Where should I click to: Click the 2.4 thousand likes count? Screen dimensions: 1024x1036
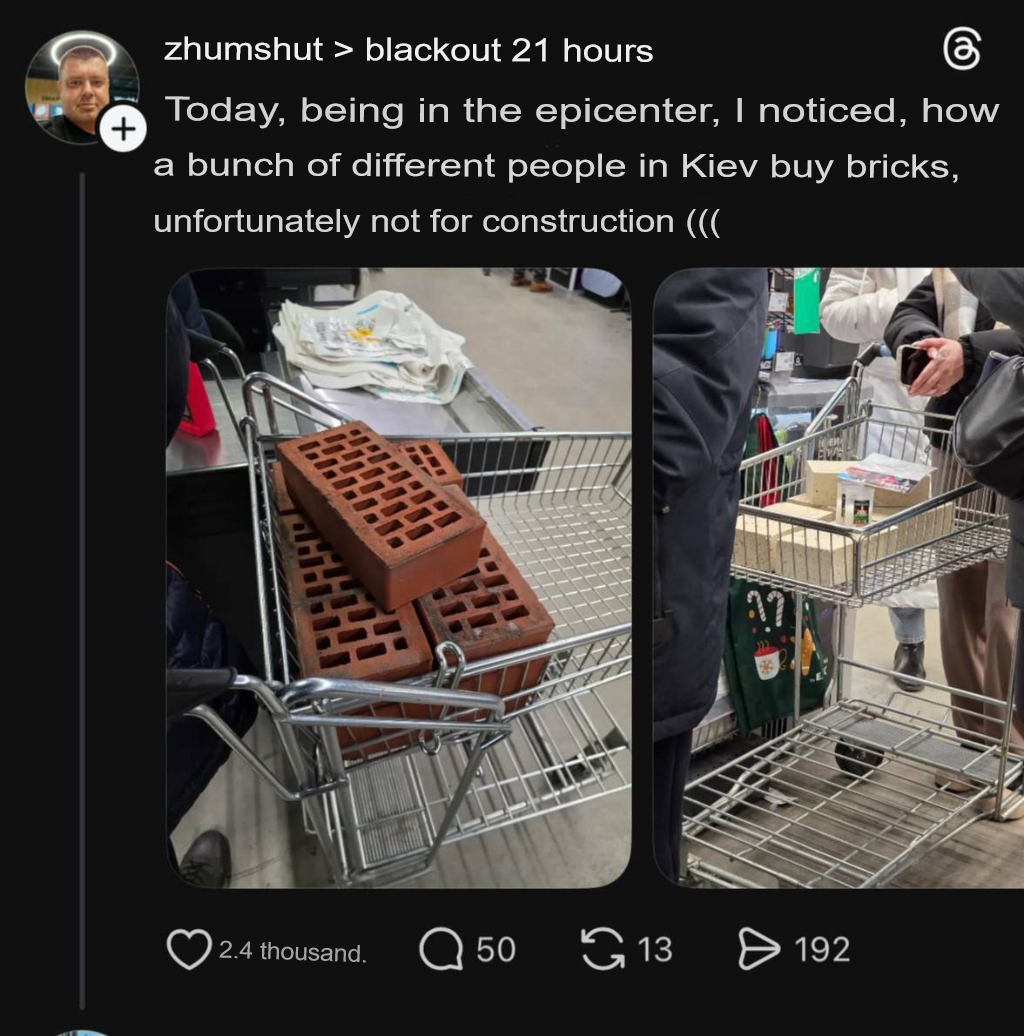pos(292,951)
